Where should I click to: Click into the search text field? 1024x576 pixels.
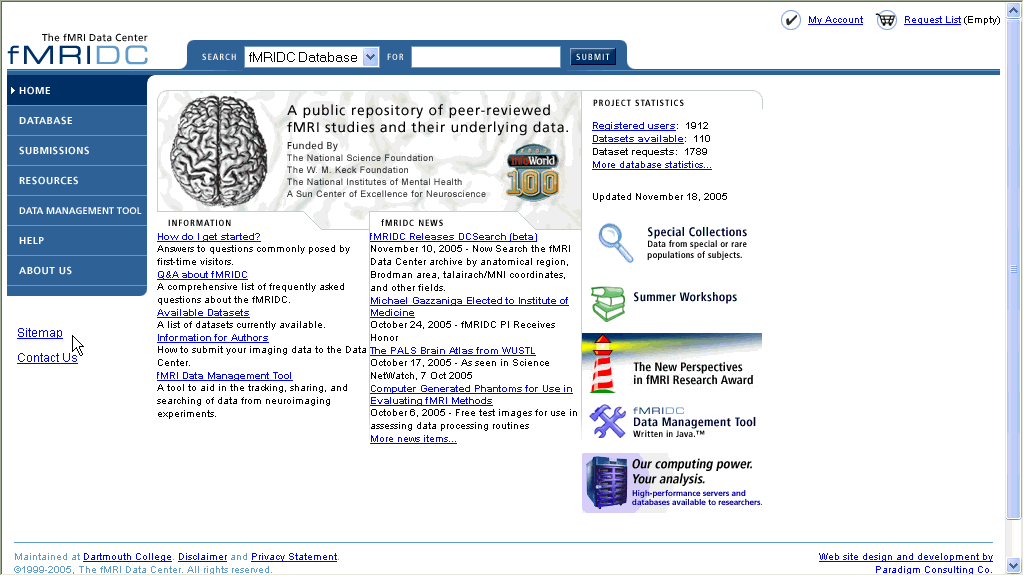[485, 57]
